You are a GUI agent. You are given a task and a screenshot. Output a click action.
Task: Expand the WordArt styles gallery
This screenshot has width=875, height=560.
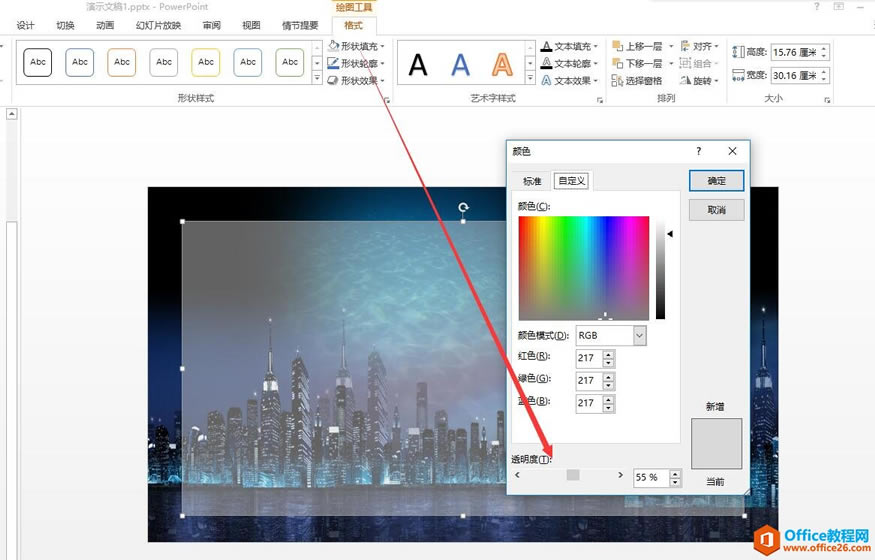[531, 79]
